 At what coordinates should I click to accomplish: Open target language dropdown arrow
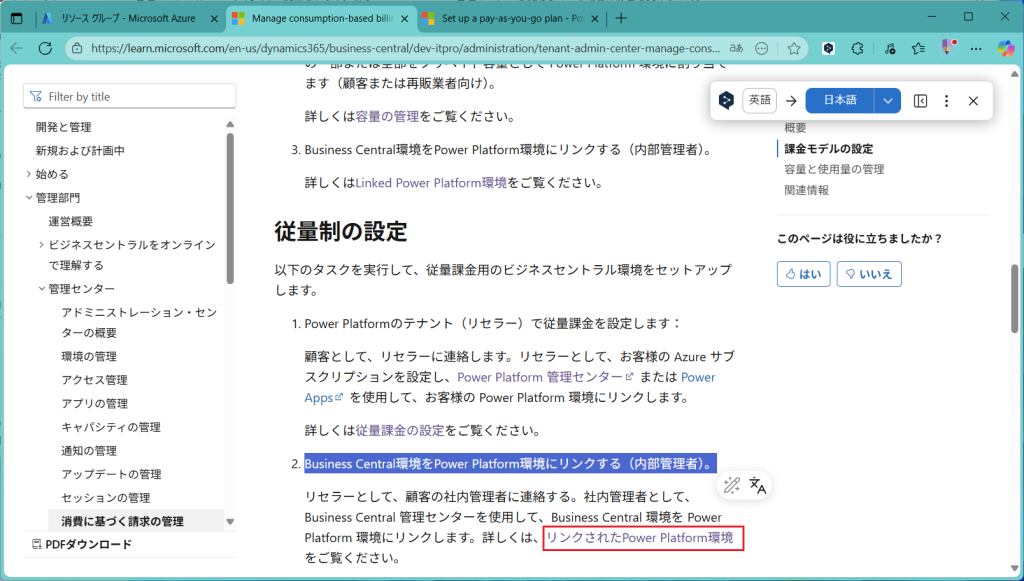(x=888, y=101)
